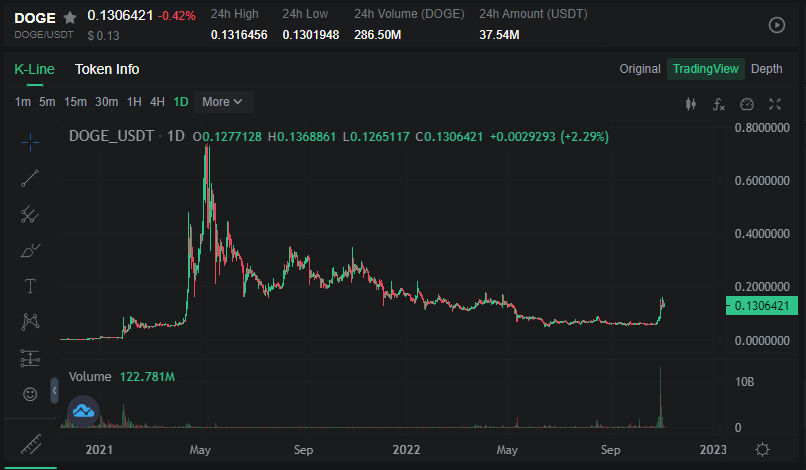Click the DOGE_USDT chart symbol title
Image resolution: width=806 pixels, height=470 pixels.
[x=111, y=136]
